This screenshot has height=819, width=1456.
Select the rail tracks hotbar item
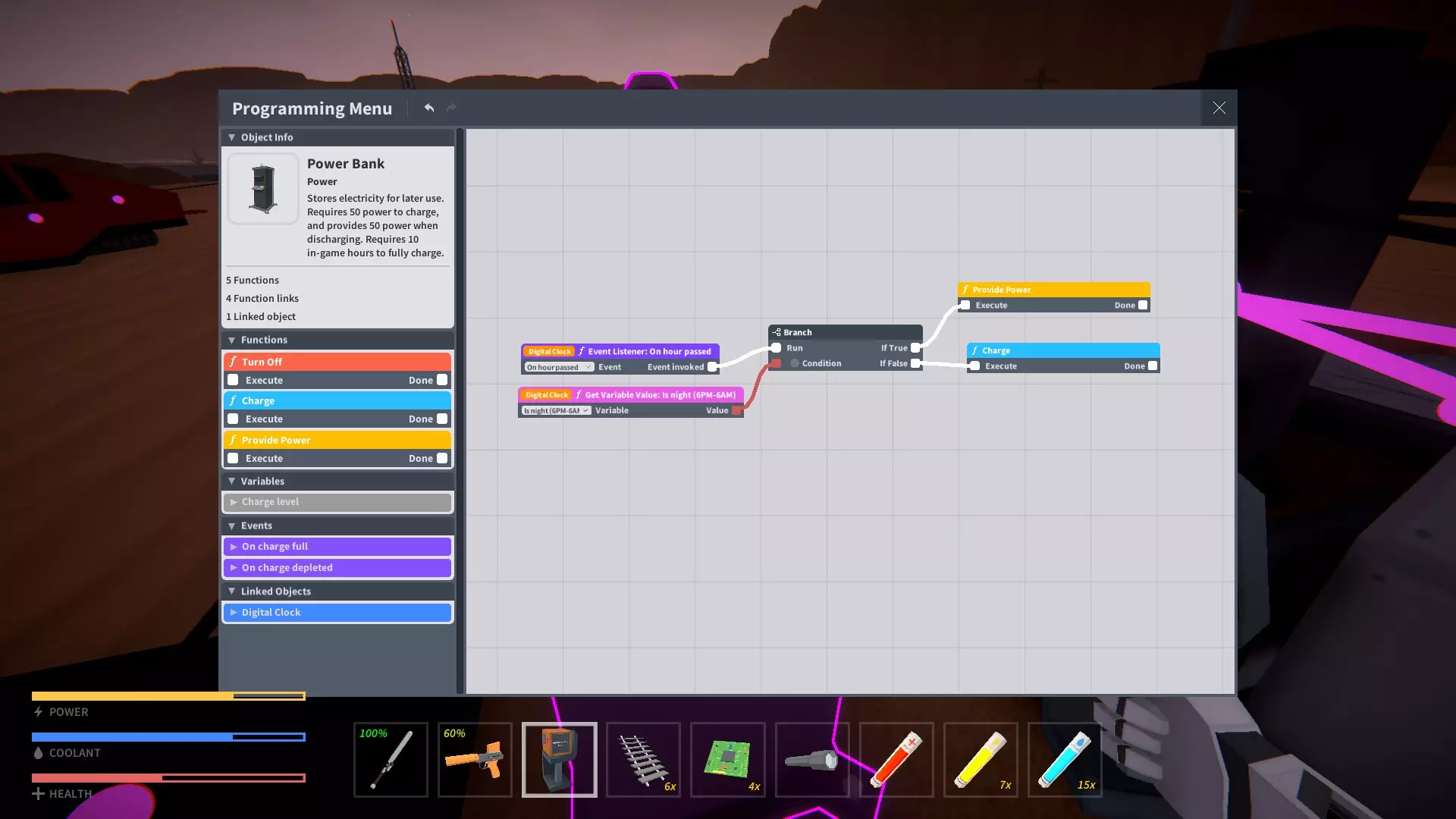(x=643, y=760)
